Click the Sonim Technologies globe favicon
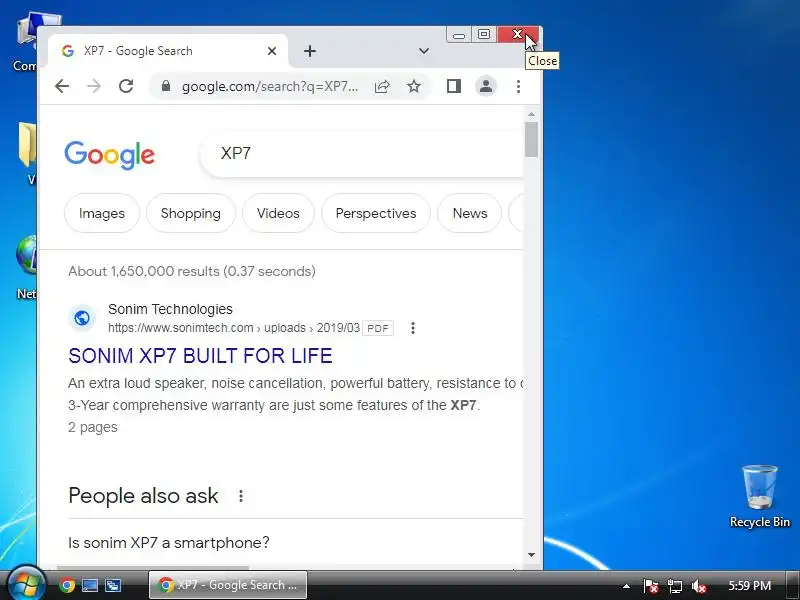Screen dimensions: 800x600 coord(82,318)
